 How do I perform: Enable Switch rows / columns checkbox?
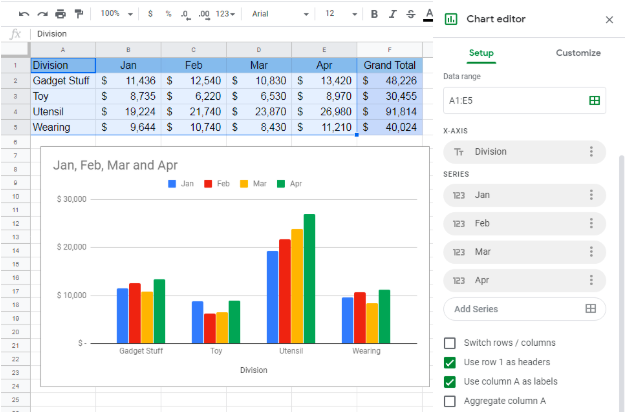pyautogui.click(x=450, y=343)
